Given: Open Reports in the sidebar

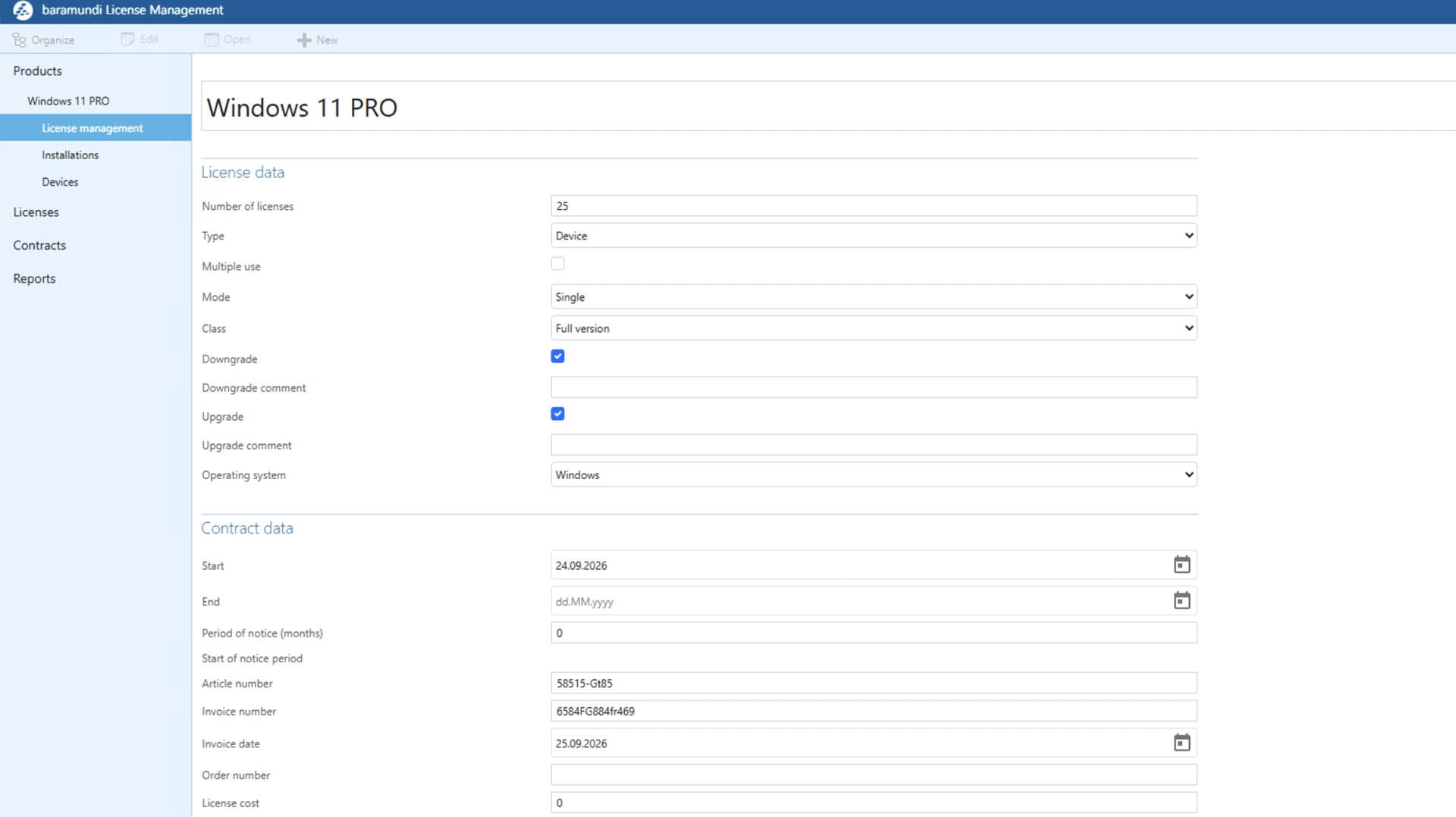Looking at the screenshot, I should coord(34,279).
